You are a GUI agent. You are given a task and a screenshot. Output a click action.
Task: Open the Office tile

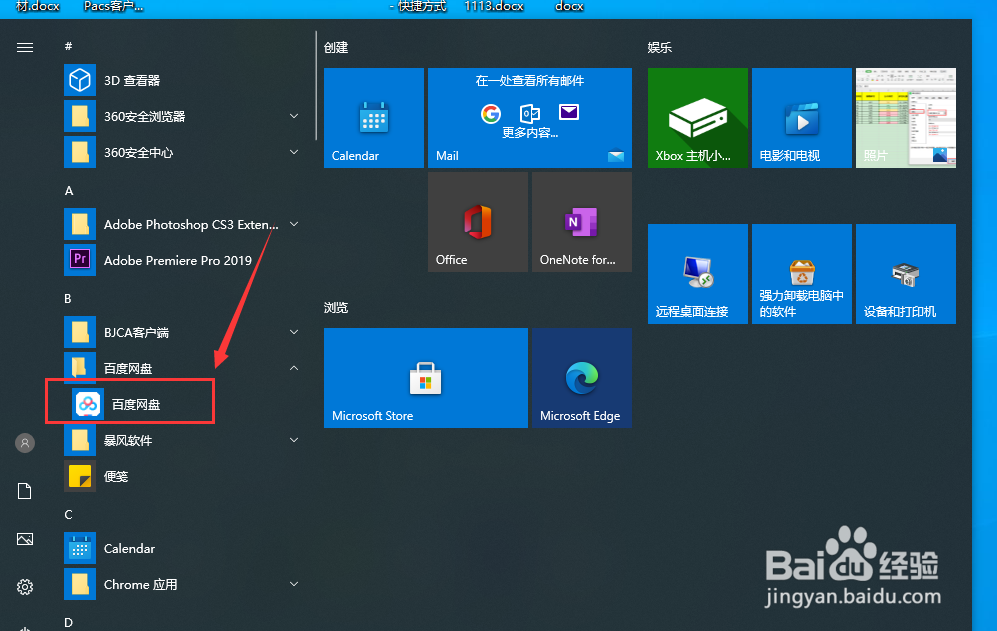(x=478, y=222)
